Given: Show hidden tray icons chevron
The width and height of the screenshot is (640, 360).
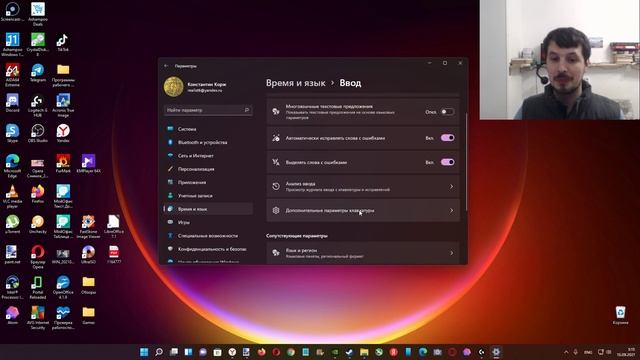Looking at the screenshot, I should point(566,352).
